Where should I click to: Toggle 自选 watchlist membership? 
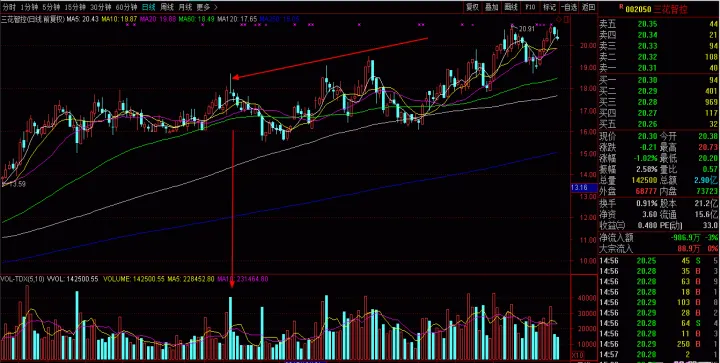[x=569, y=7]
